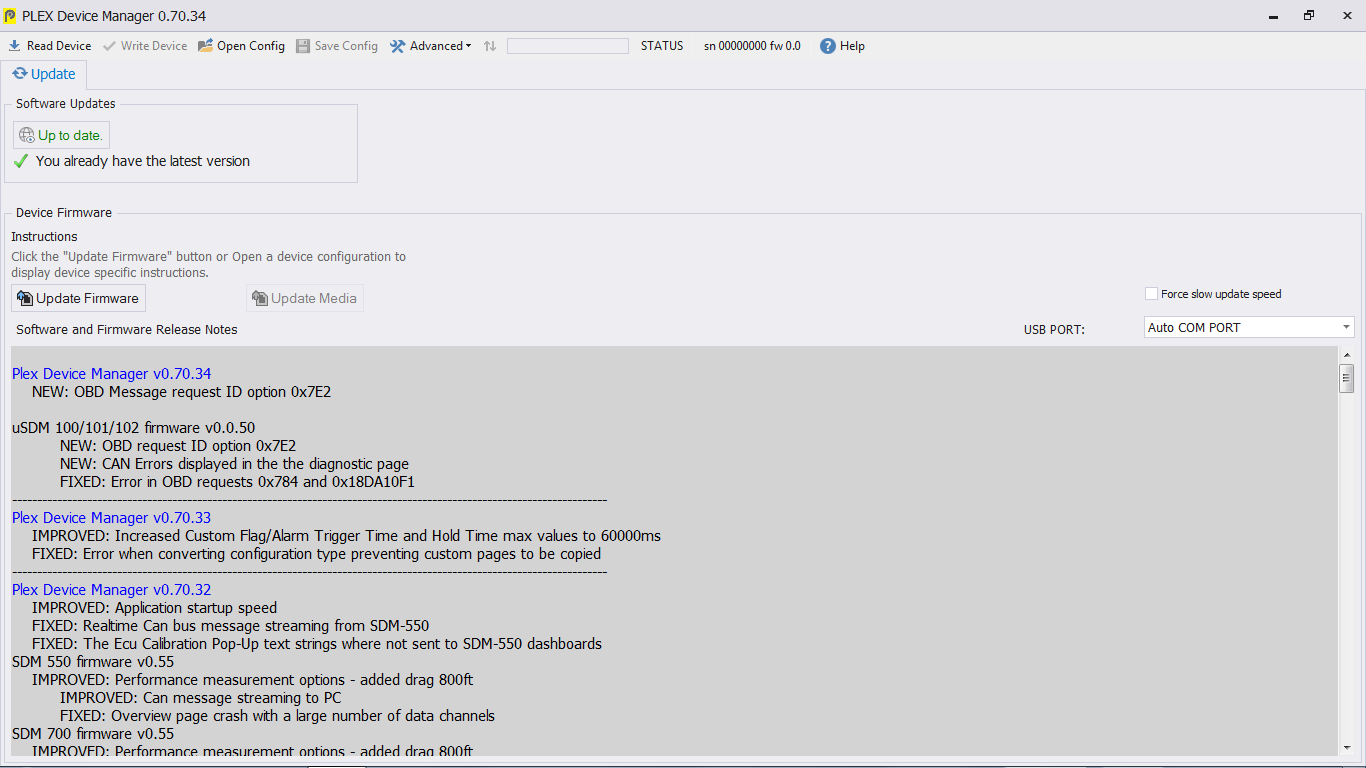Restore down the window
This screenshot has width=1366, height=768.
pos(1309,16)
